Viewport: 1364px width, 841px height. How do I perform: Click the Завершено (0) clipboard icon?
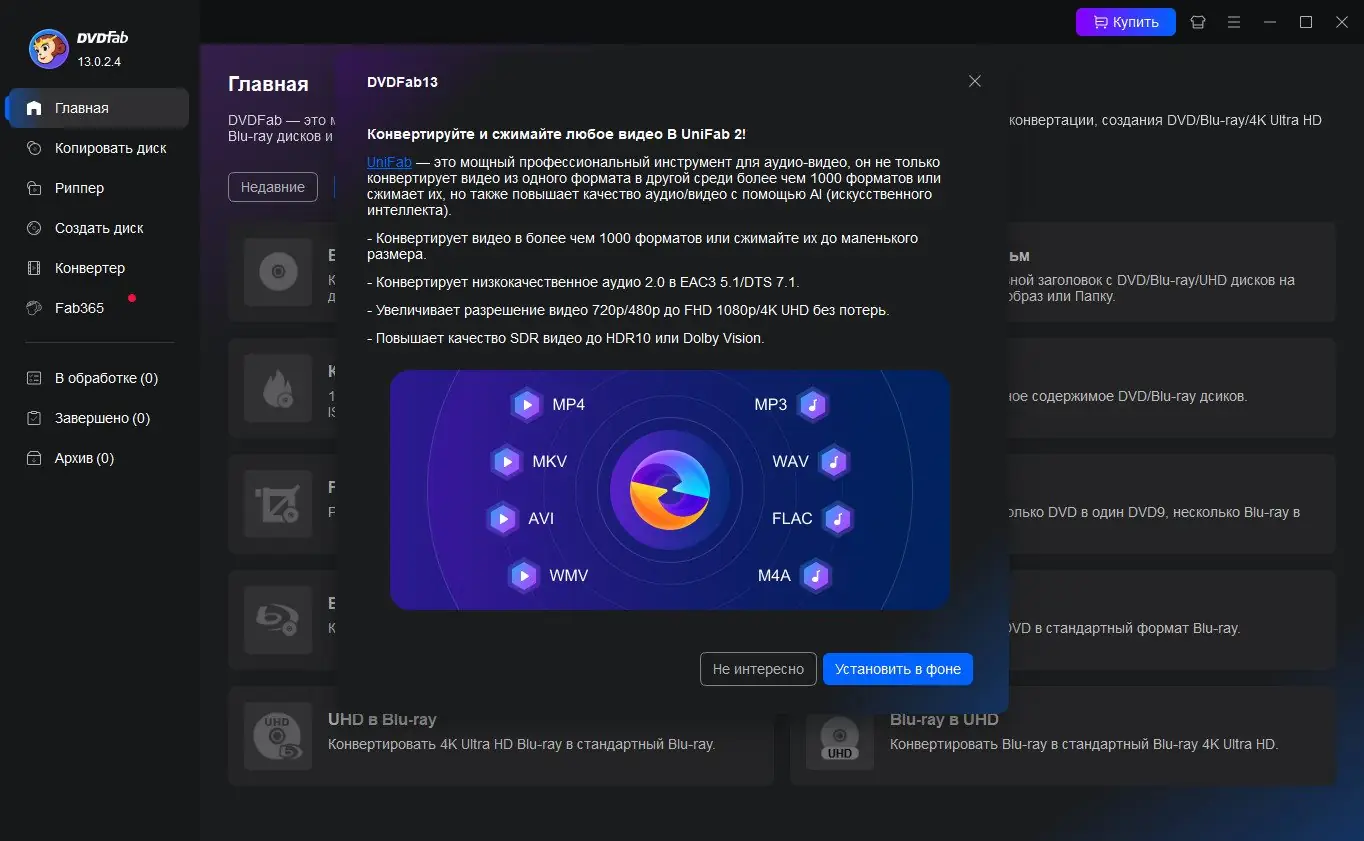pos(34,418)
